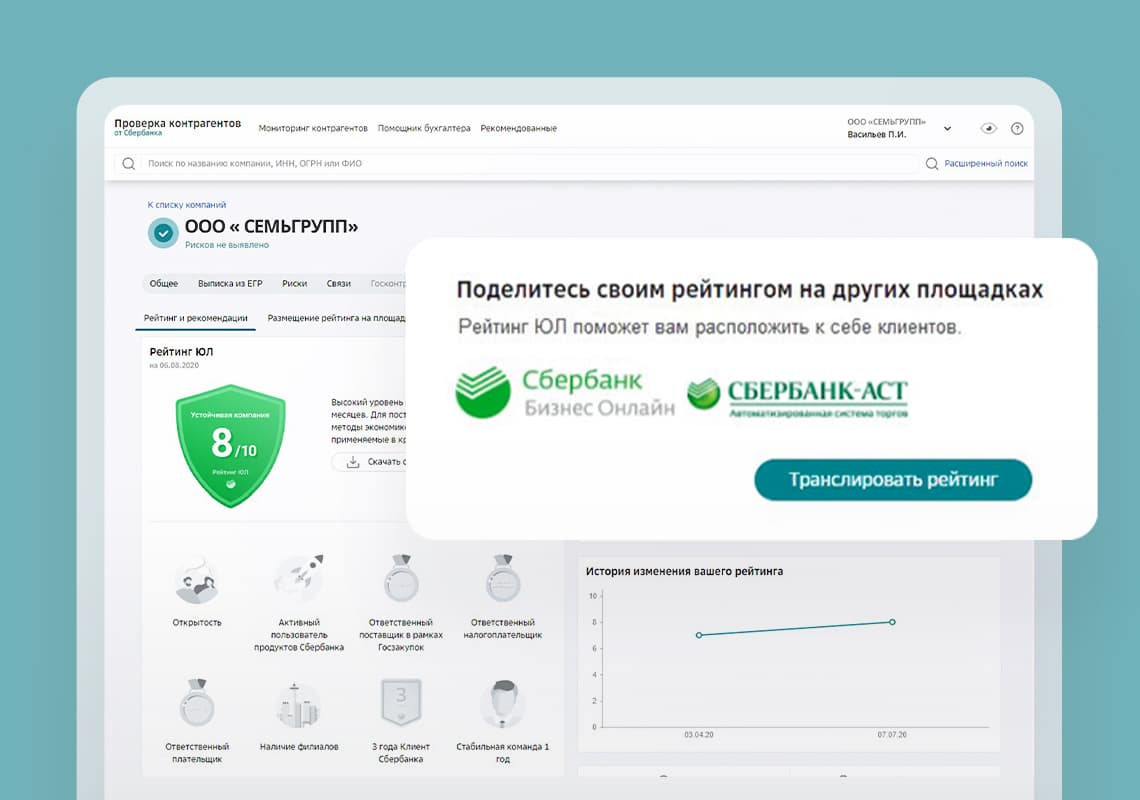1140x800 pixels.
Task: Click the search magnifier icon in search bar
Action: pyautogui.click(x=129, y=164)
